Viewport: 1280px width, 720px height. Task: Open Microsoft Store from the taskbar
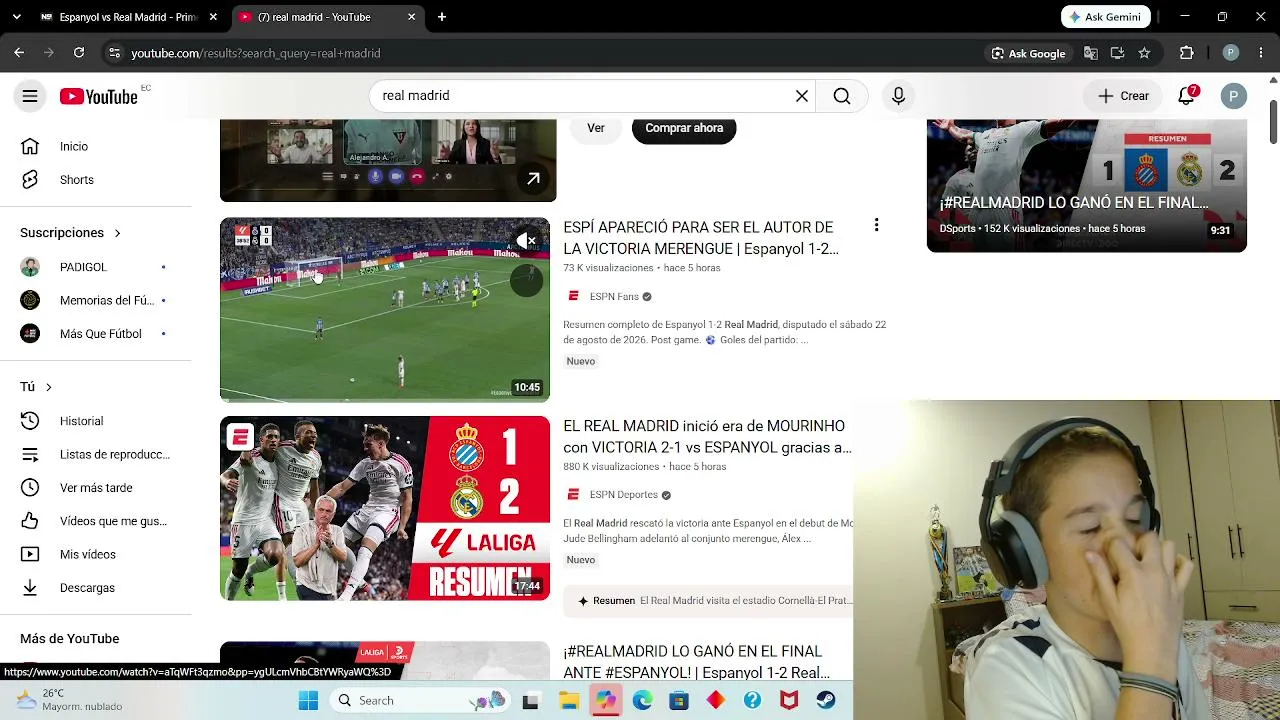[679, 701]
